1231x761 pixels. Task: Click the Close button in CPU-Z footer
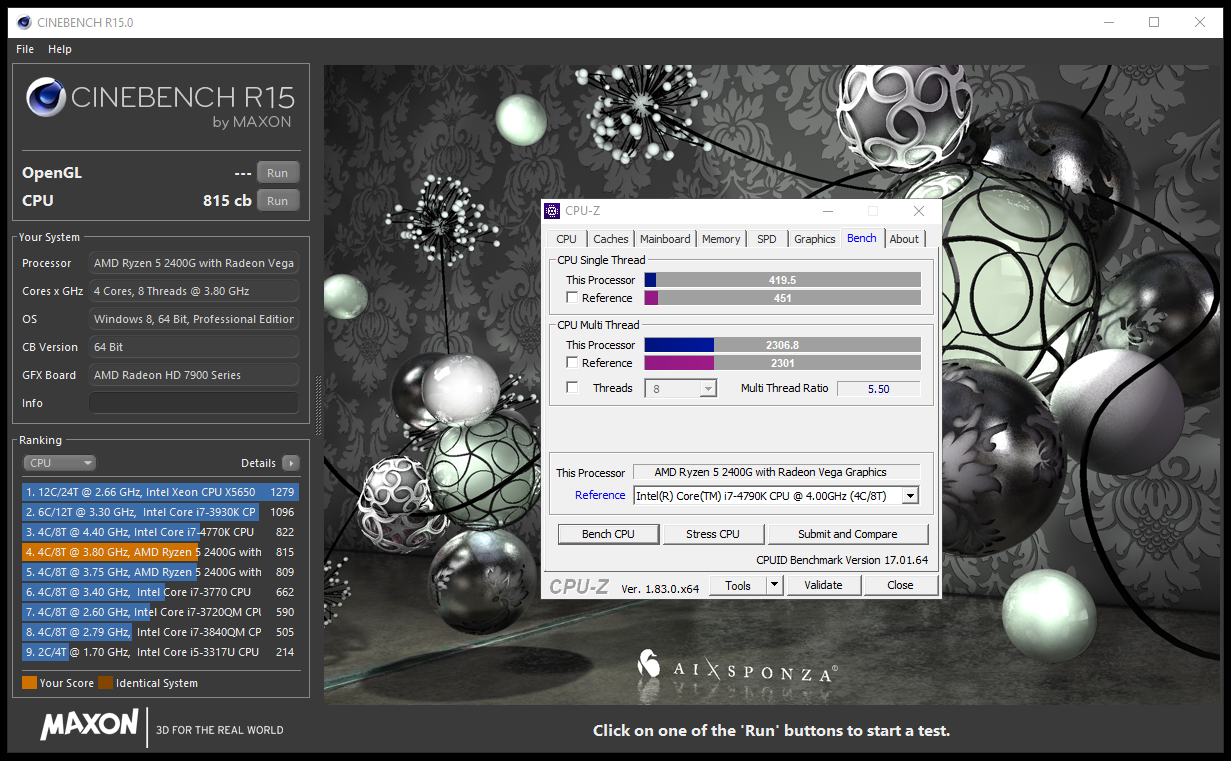click(x=900, y=585)
